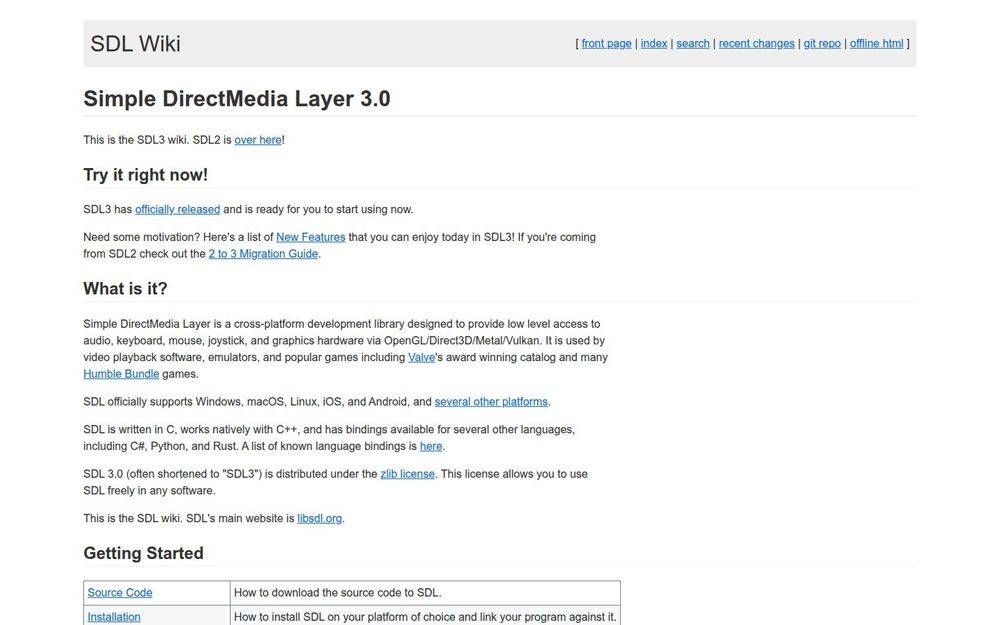Screen dimensions: 1000x625
Task: Click the SDL Wiki title
Action: [135, 43]
